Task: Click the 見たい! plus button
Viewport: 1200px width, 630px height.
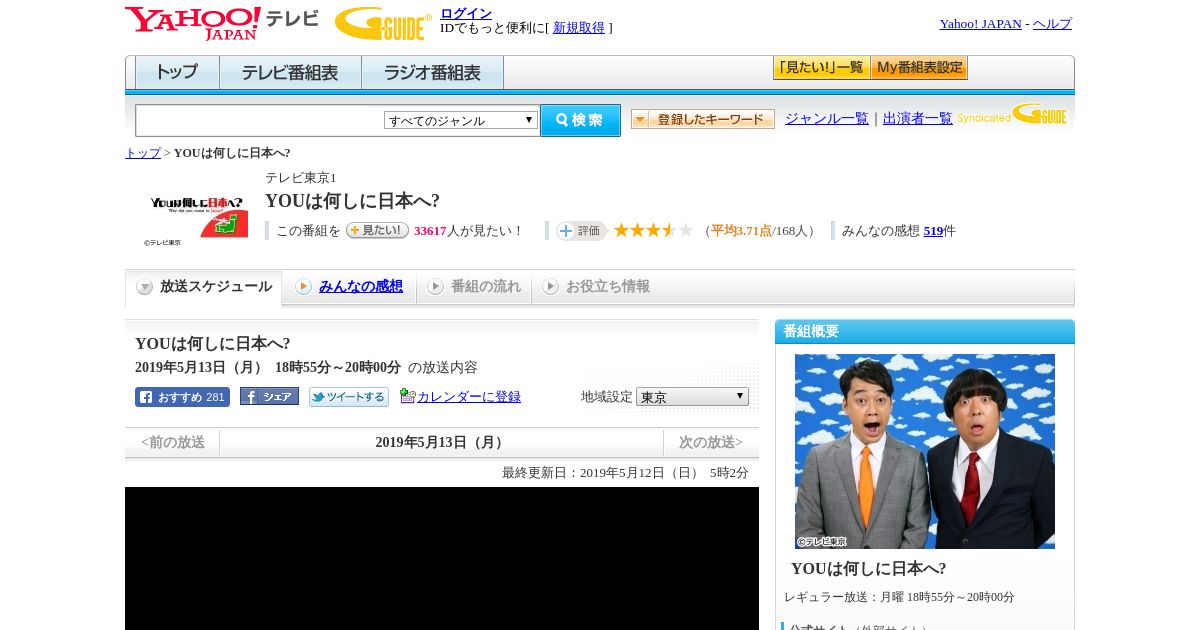Action: [377, 230]
